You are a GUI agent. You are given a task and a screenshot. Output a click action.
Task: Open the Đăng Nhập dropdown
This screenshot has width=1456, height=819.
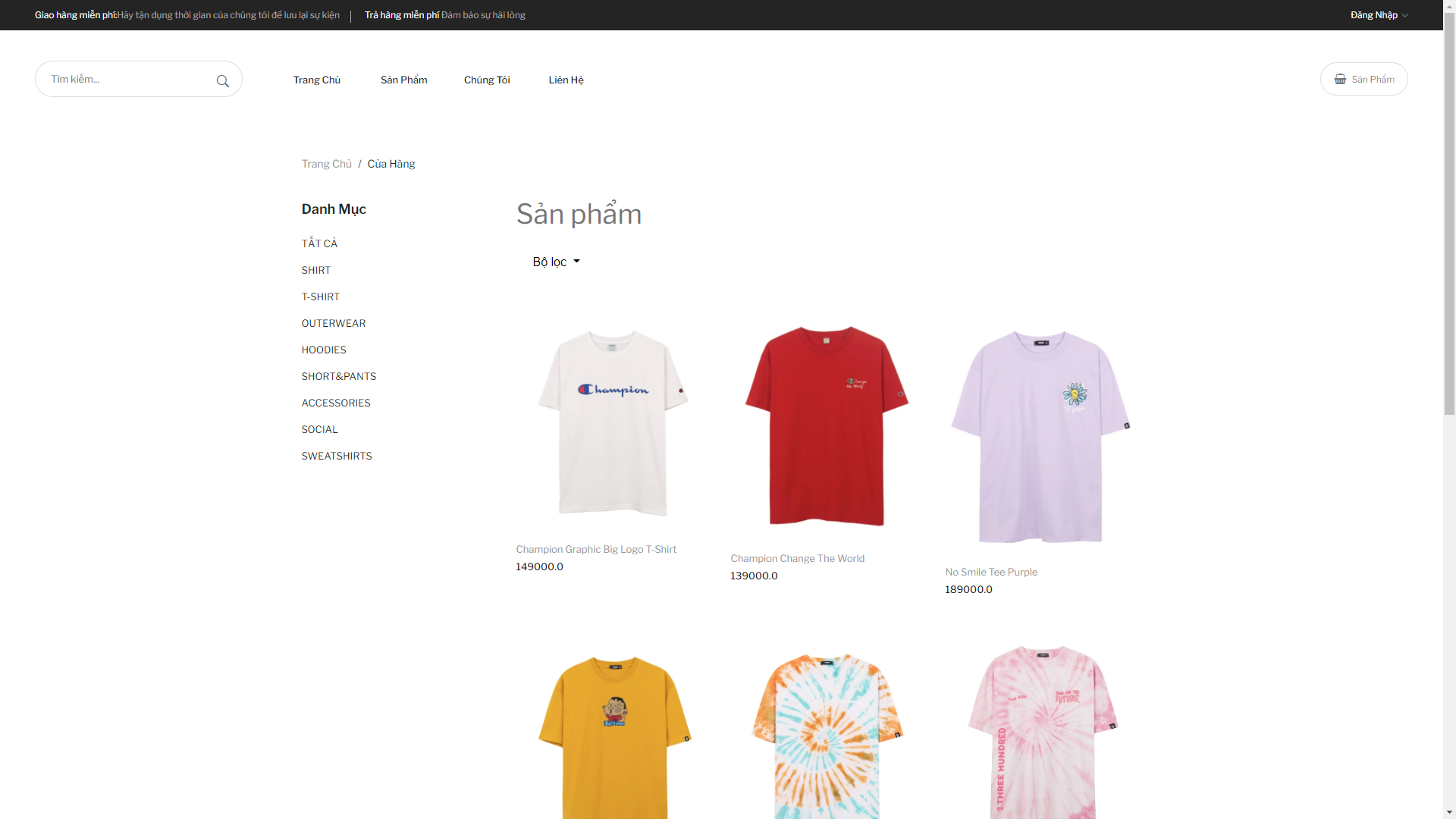tap(1378, 15)
